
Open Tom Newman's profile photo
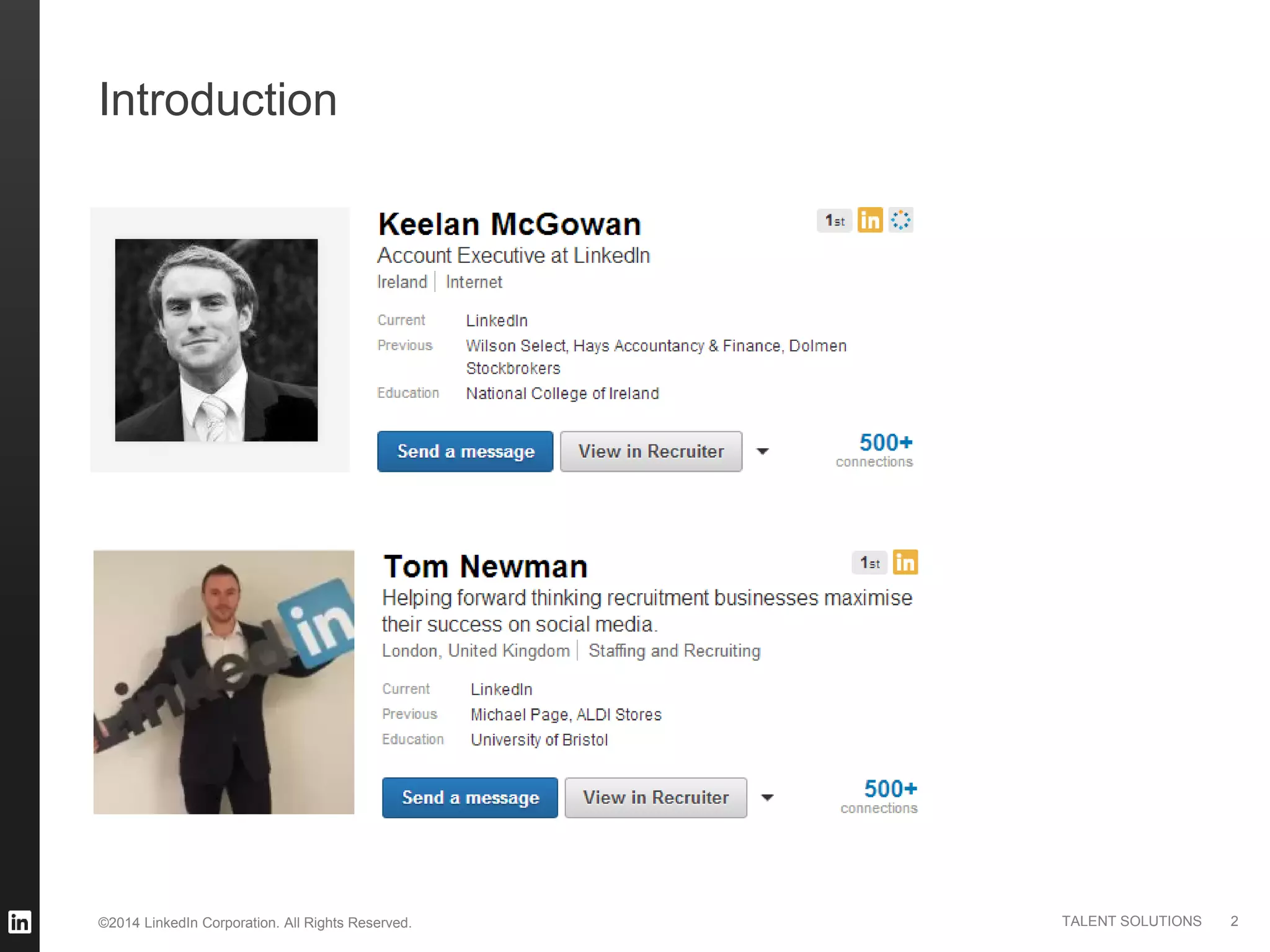(224, 682)
